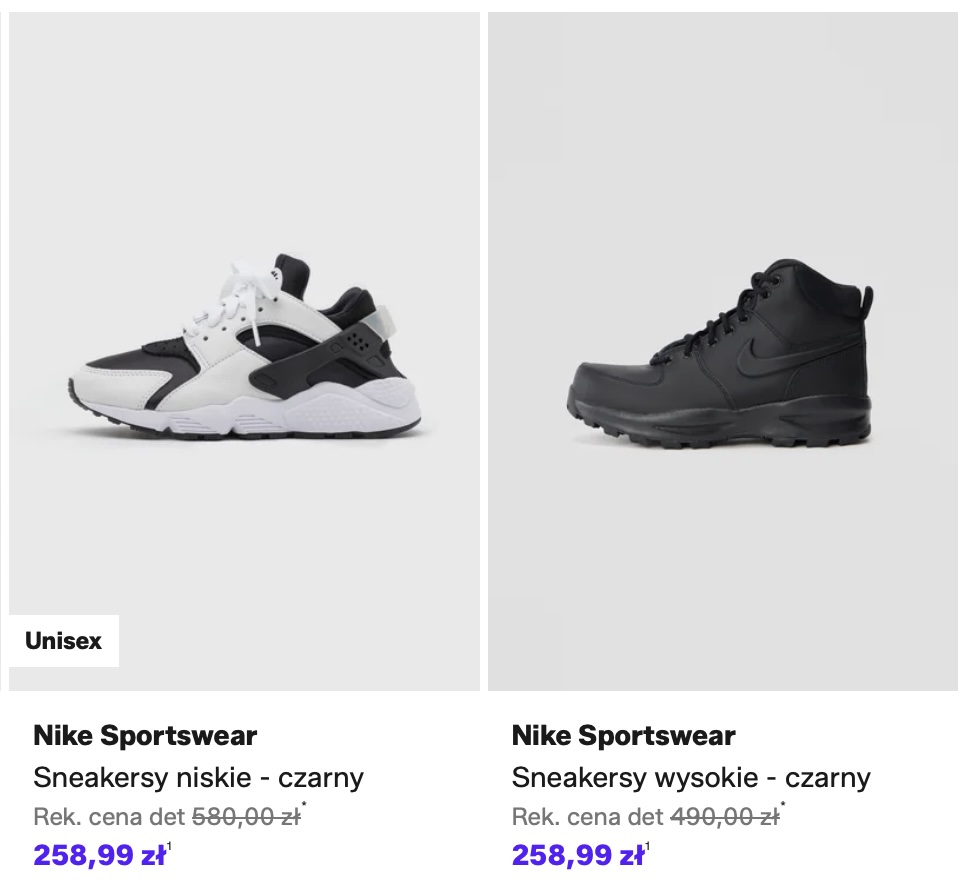The image size is (970, 886).
Task: Click the crossed-out 490,00 zł price
Action: point(724,817)
